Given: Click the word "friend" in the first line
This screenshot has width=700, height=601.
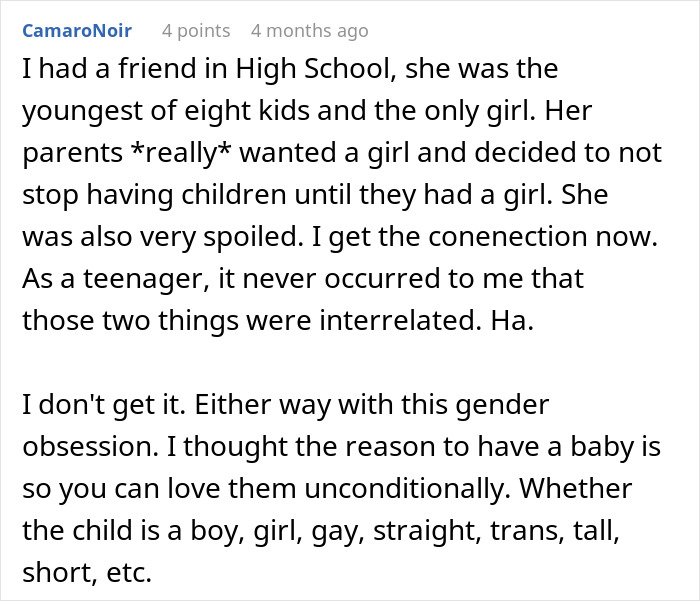Looking at the screenshot, I should (133, 71).
